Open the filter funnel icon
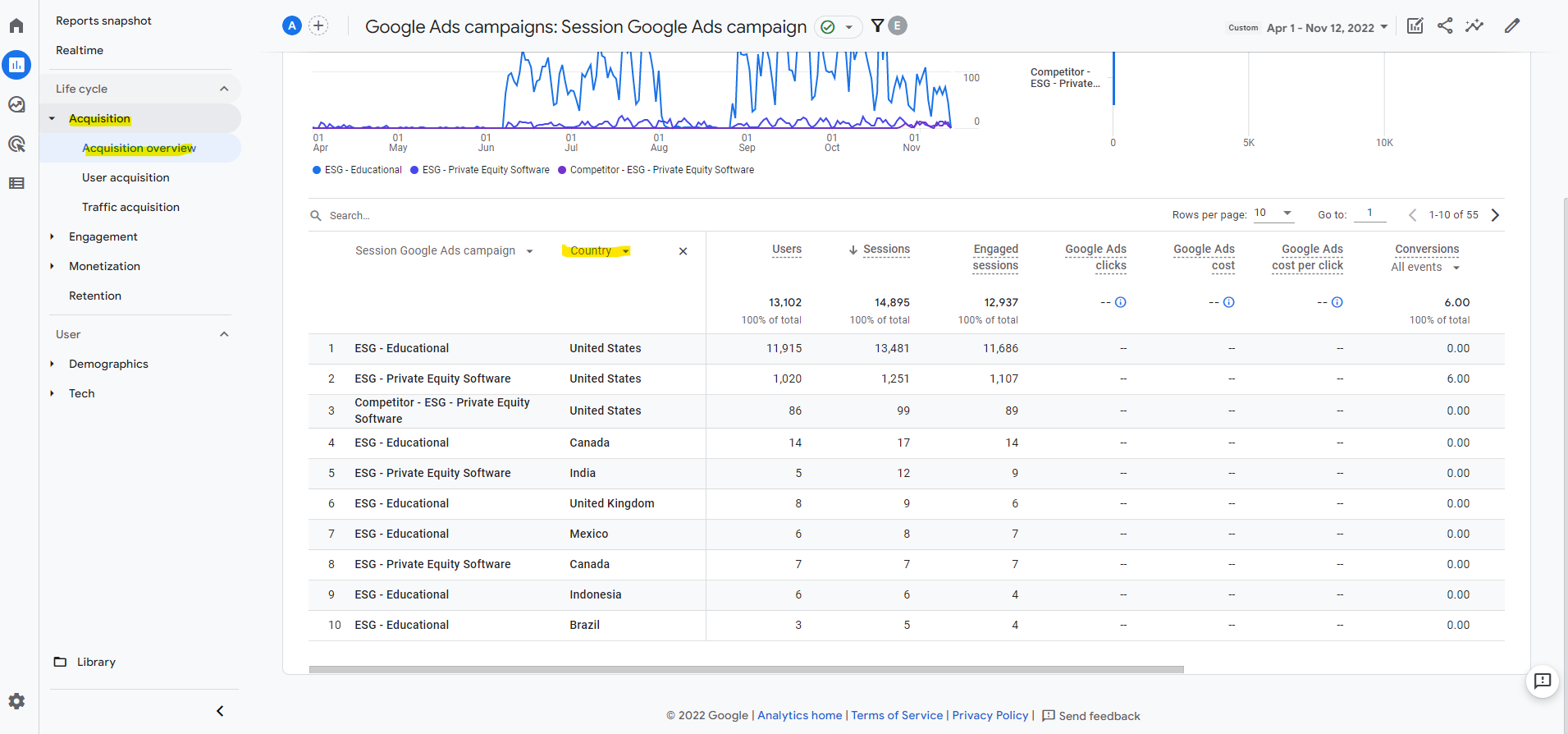 tap(878, 25)
